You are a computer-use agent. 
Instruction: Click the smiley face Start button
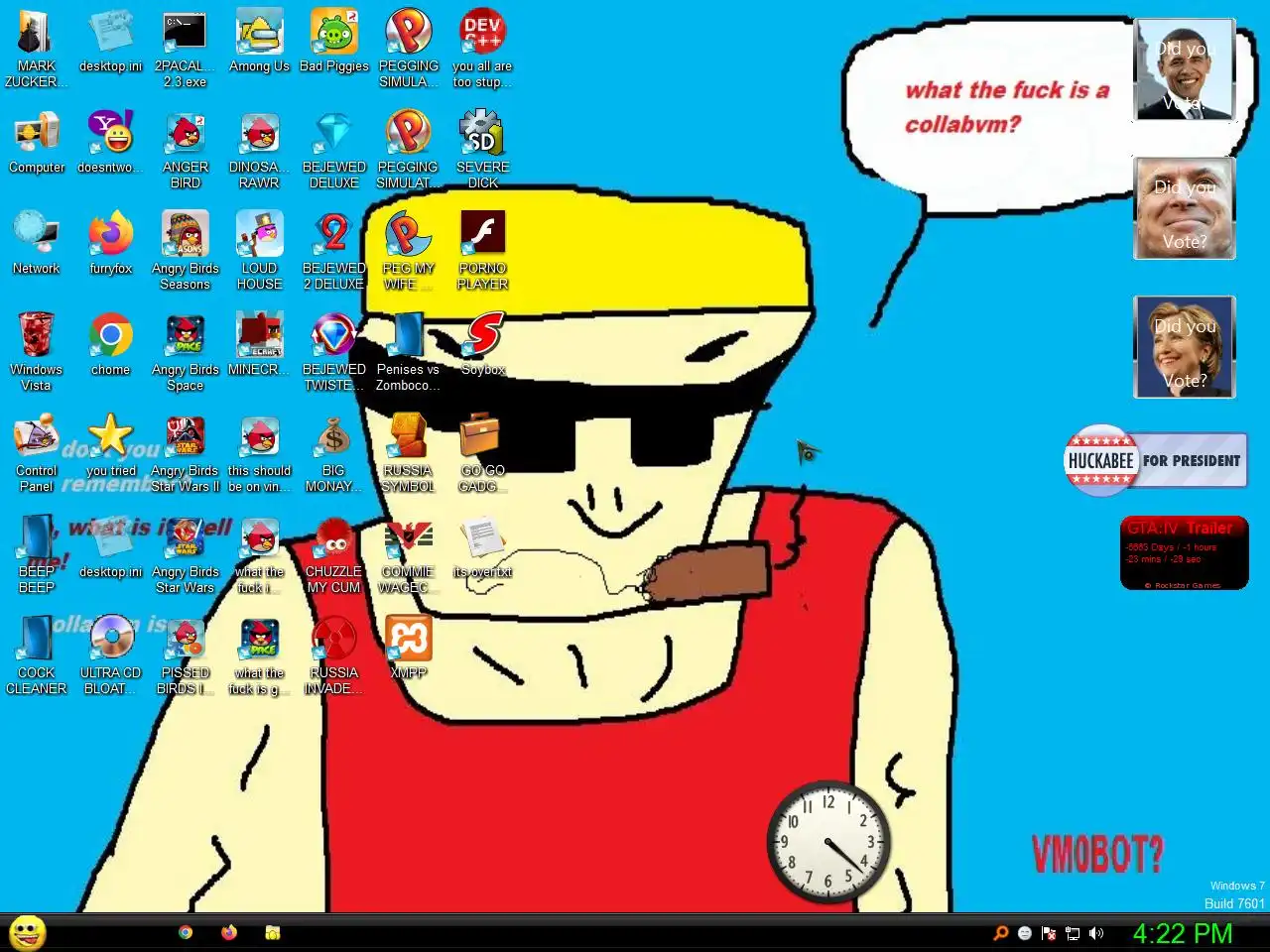click(28, 932)
